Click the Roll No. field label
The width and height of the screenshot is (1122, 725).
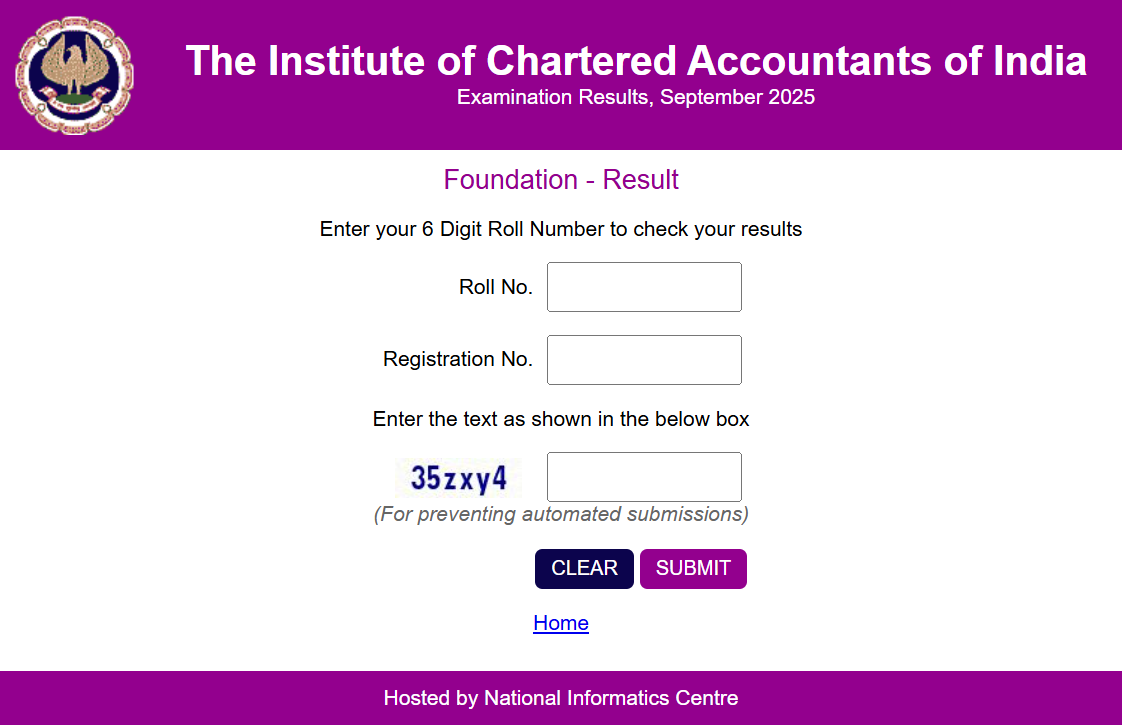point(496,287)
